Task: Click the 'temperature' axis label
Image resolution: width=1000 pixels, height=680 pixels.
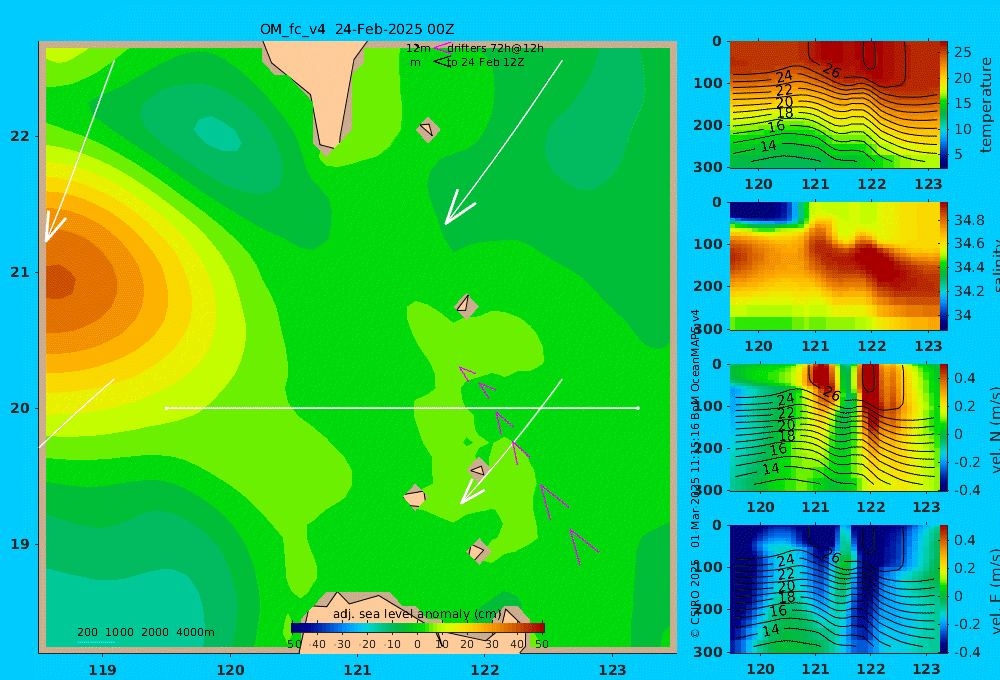Action: [987, 105]
